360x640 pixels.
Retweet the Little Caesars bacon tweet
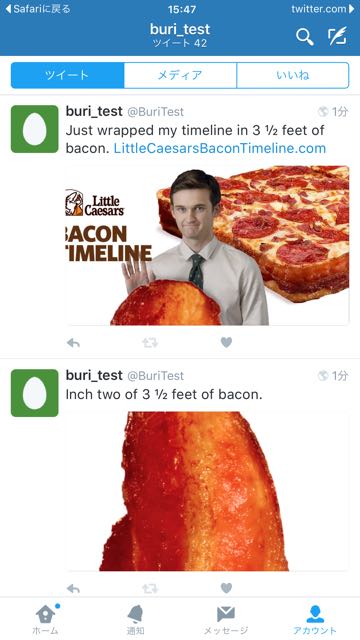[x=150, y=343]
